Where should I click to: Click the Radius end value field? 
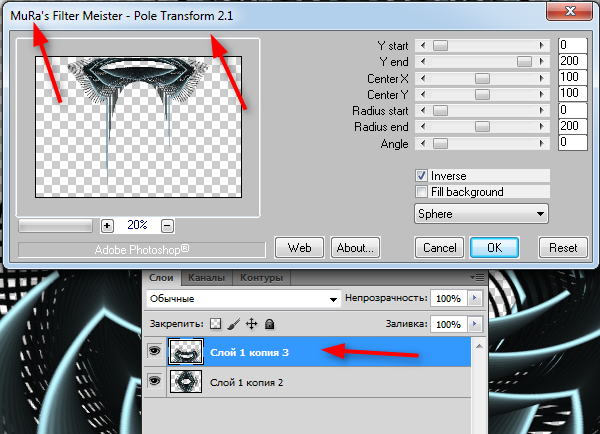point(572,126)
